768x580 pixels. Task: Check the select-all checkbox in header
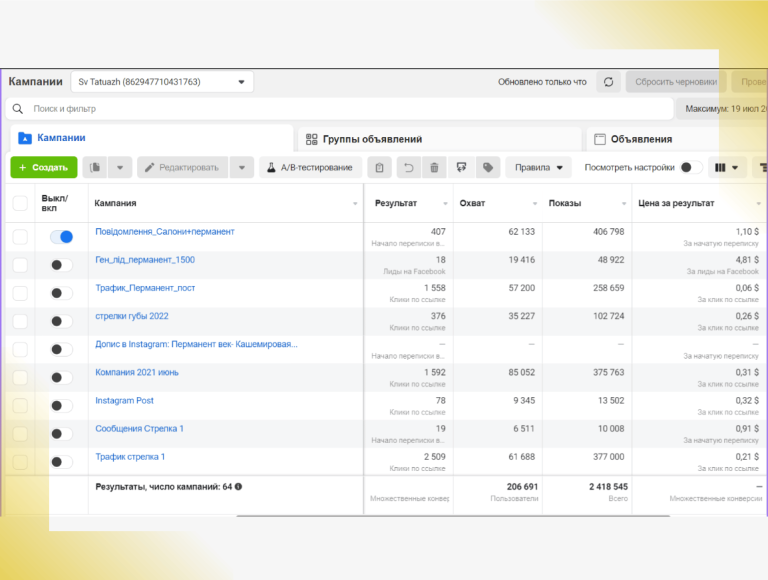[20, 203]
